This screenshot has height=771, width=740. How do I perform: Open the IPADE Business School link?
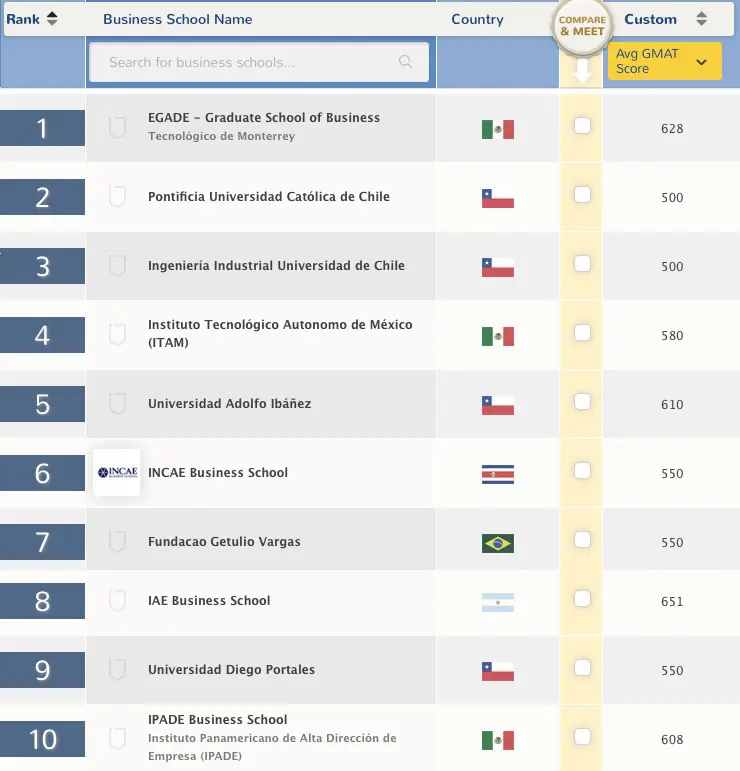click(217, 719)
